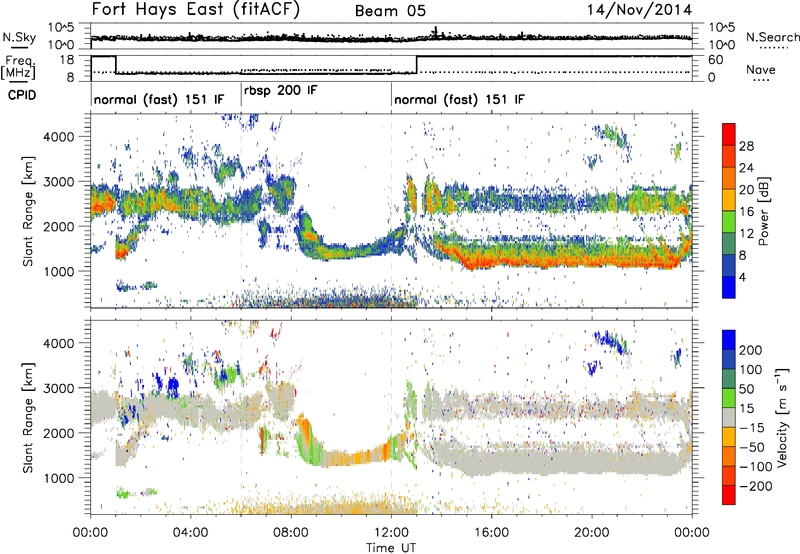Click the red swatch of the Power colorbar

coord(729,134)
